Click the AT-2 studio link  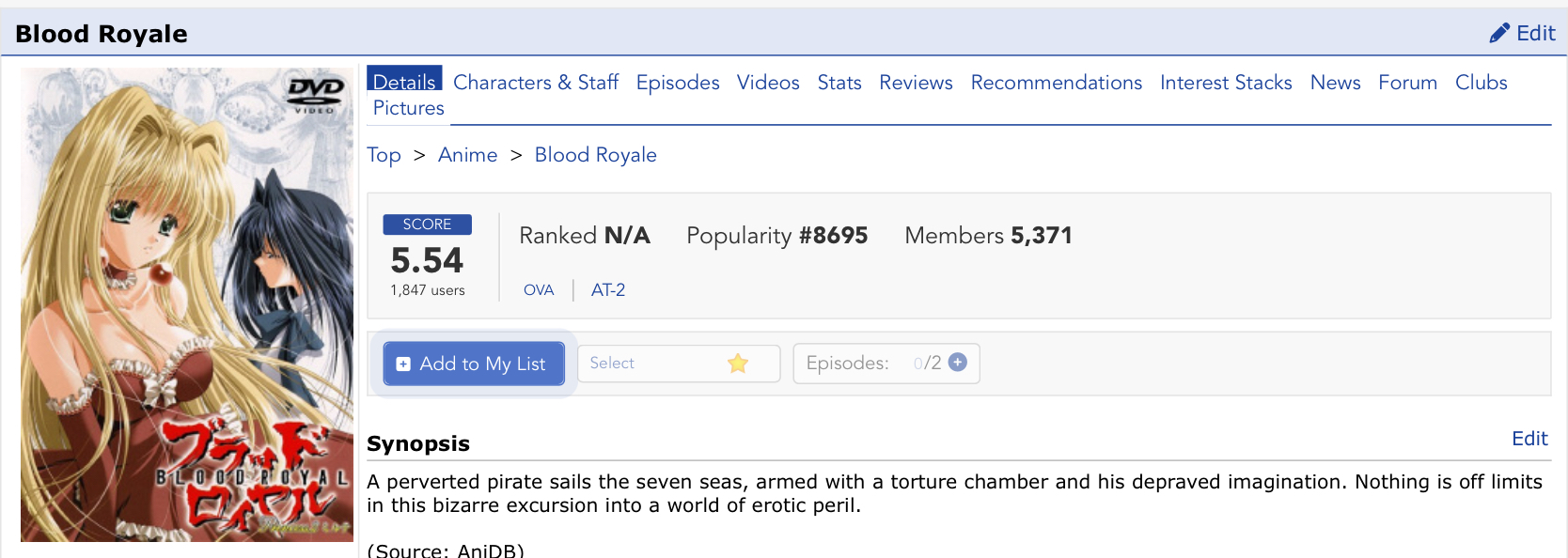pyautogui.click(x=608, y=290)
